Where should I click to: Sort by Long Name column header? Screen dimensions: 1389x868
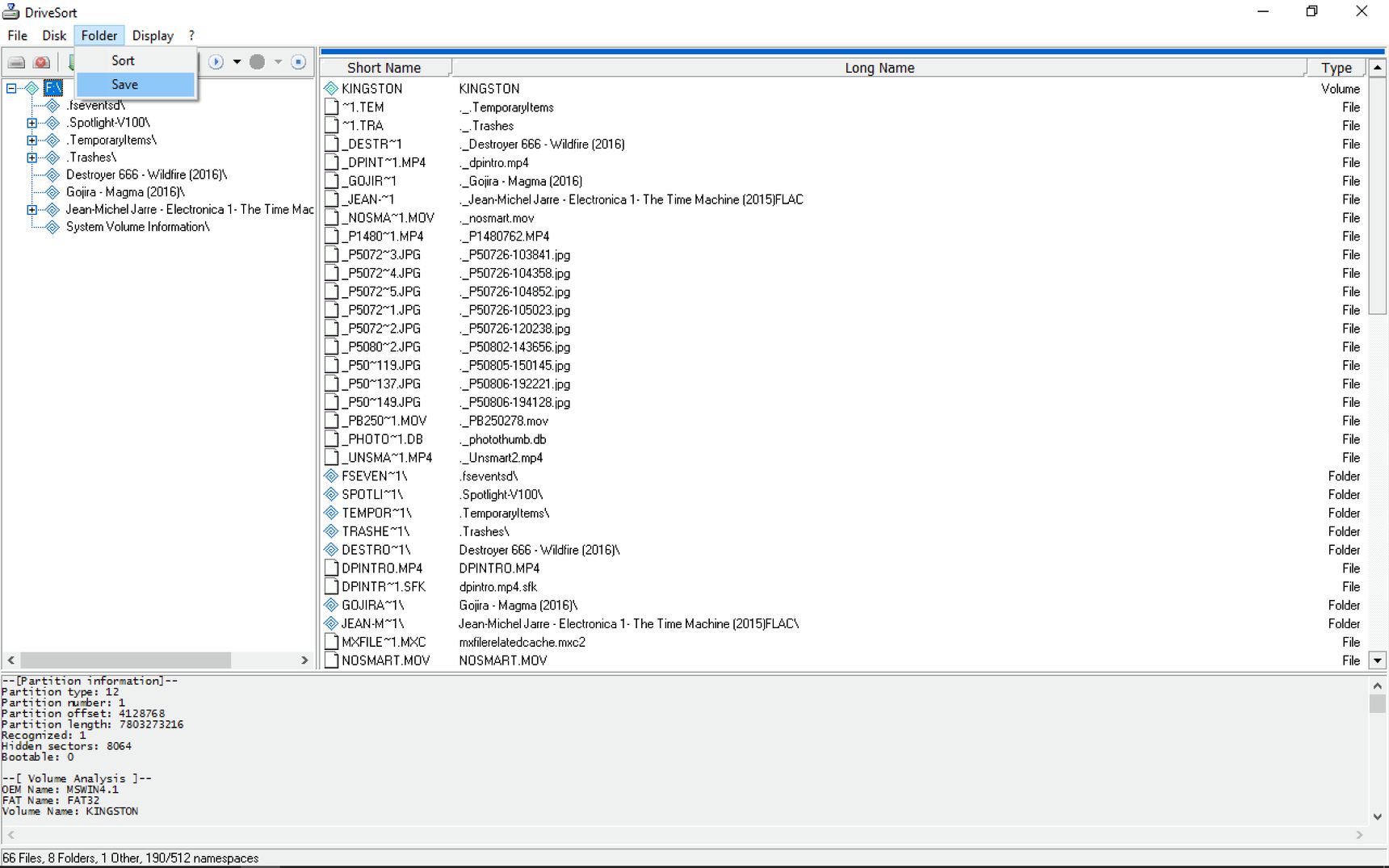(x=879, y=68)
